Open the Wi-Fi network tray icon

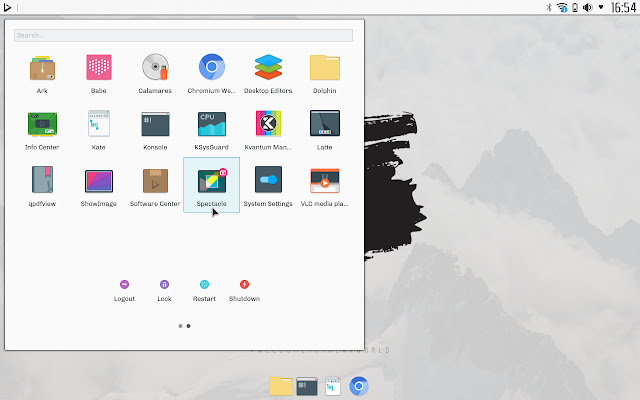pyautogui.click(x=562, y=7)
